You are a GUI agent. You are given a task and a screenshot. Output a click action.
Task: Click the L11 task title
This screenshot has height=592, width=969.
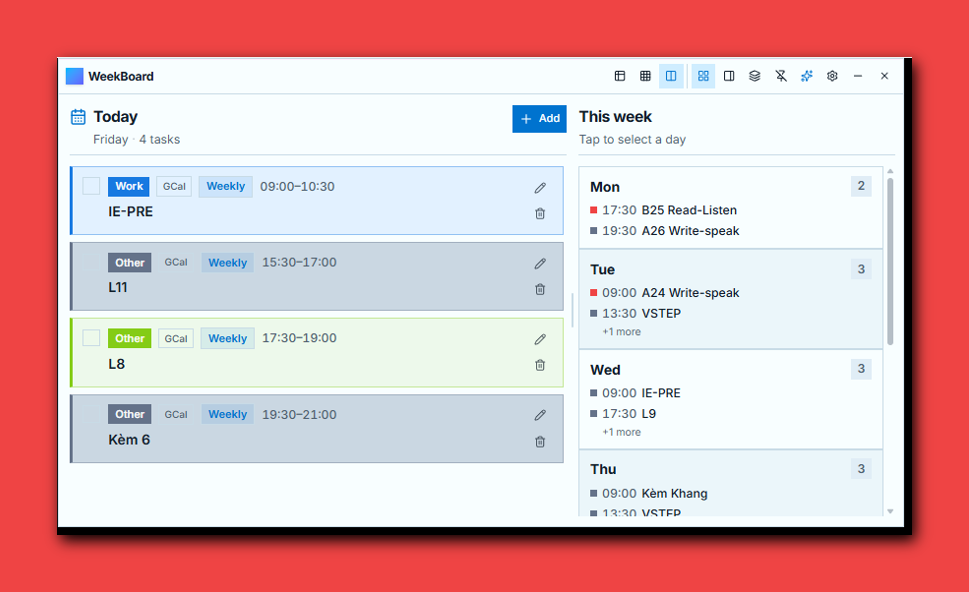tap(118, 287)
